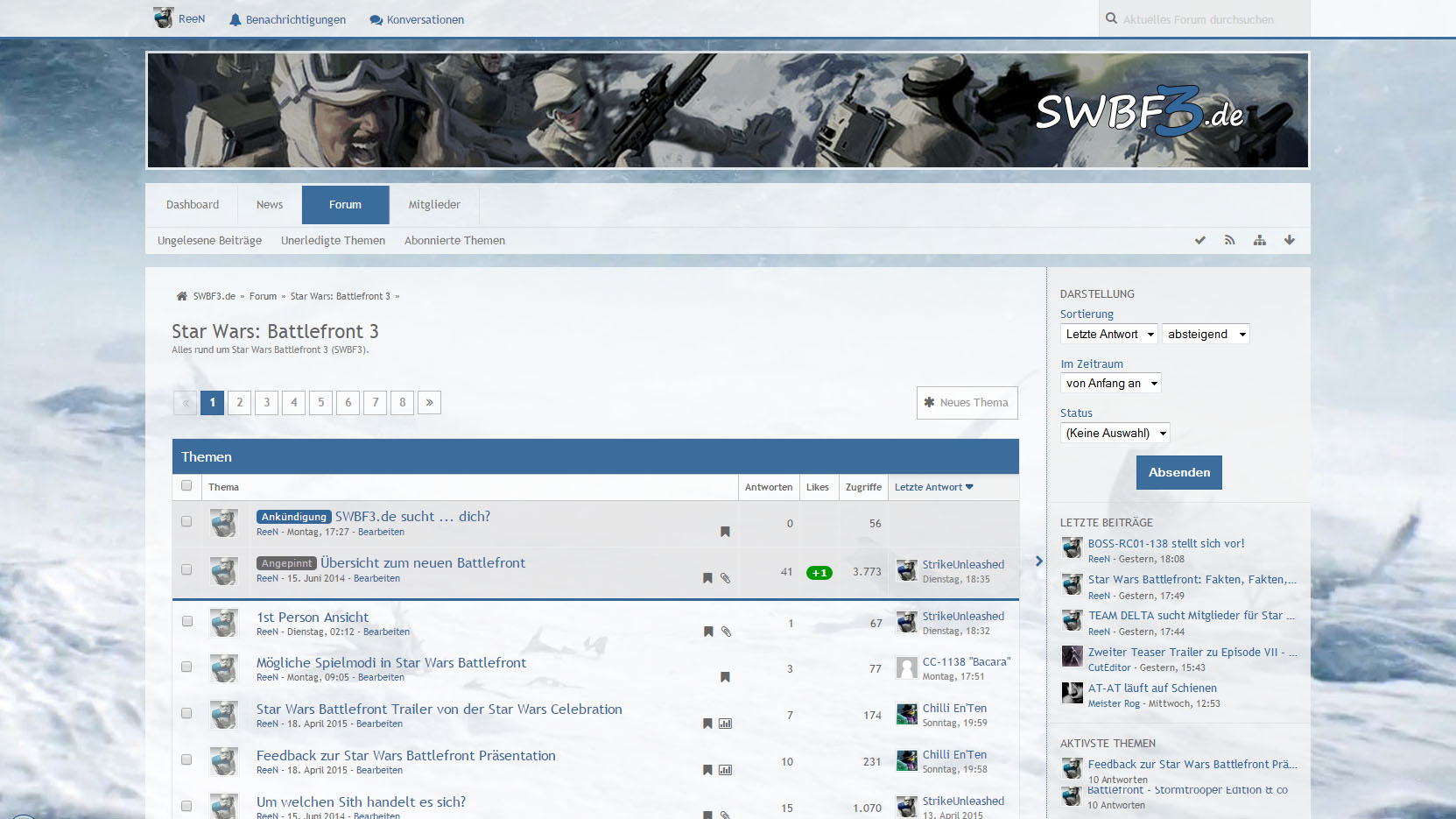Click the 'Neues Thema' button
Screen dimensions: 1456x819
coord(967,402)
